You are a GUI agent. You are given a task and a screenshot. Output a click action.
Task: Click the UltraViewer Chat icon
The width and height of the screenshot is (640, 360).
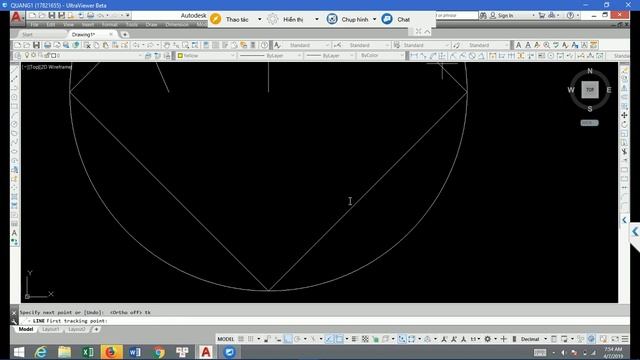coord(387,19)
